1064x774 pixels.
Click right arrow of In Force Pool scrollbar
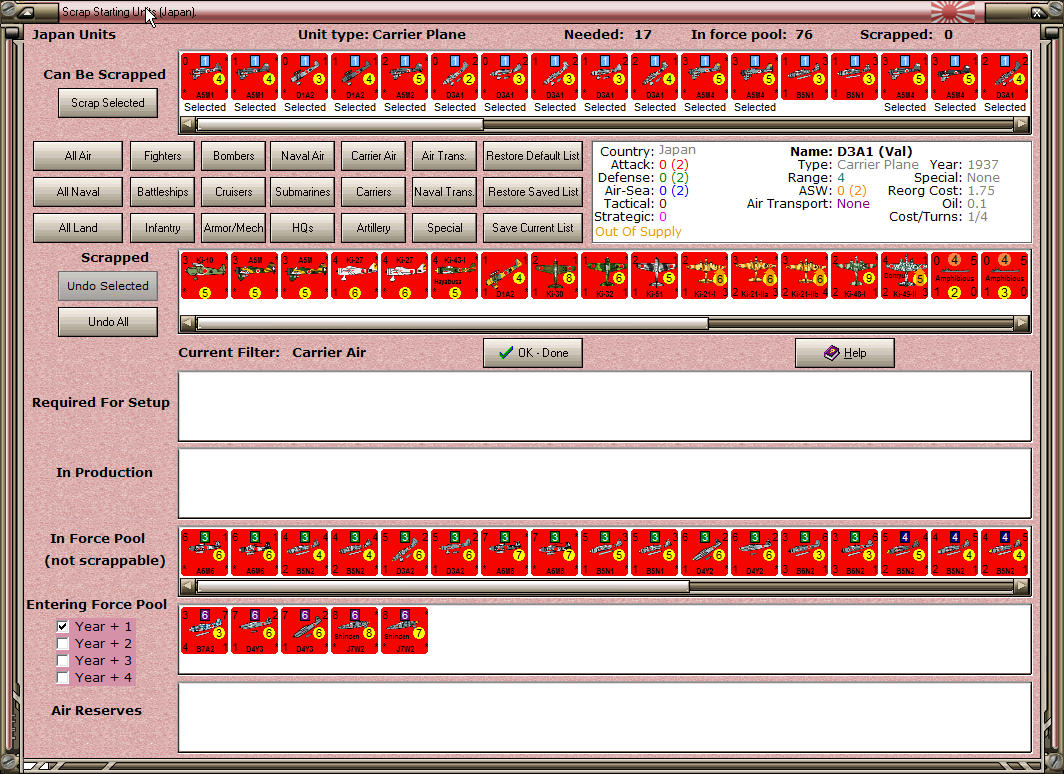pyautogui.click(x=1021, y=587)
